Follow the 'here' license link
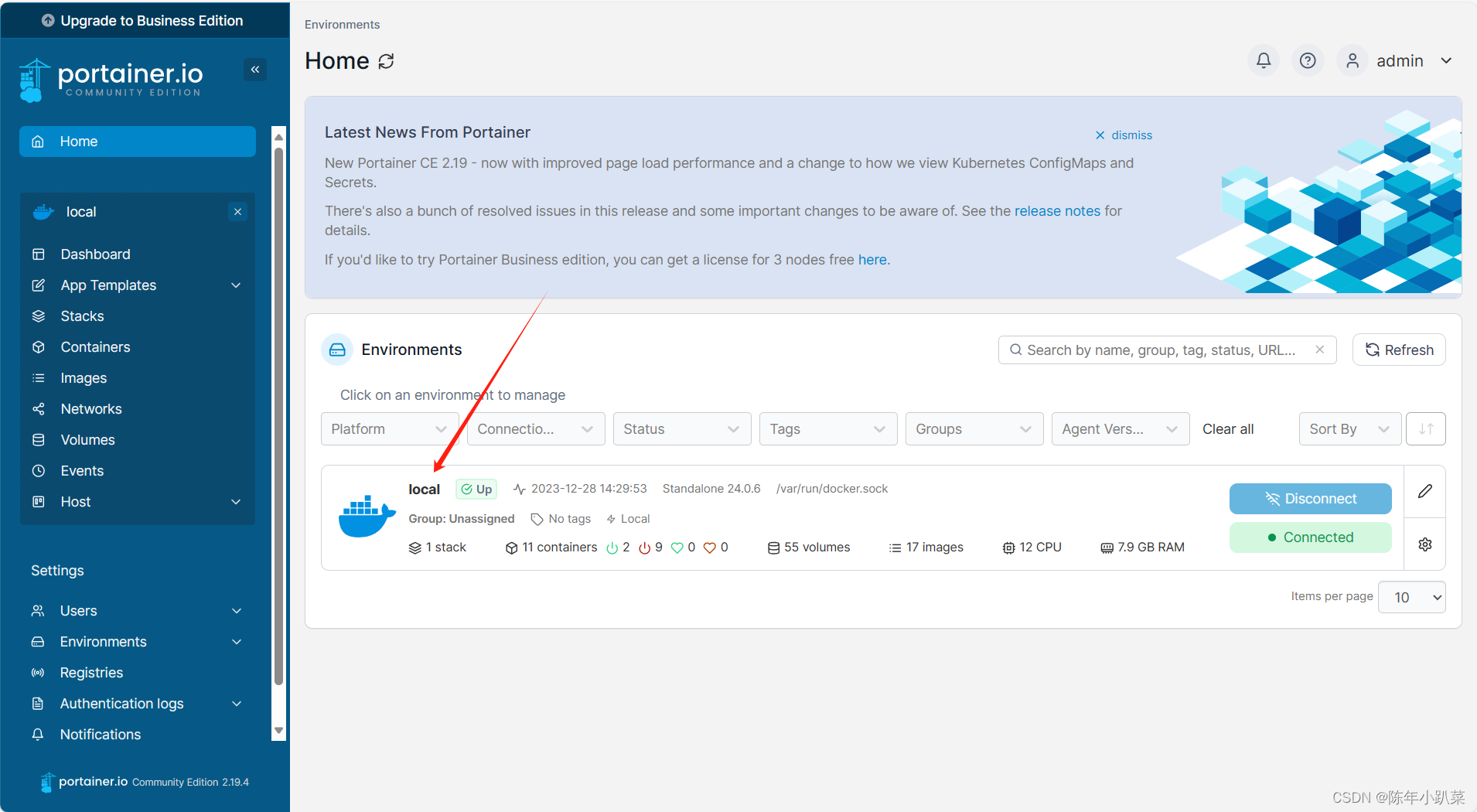Viewport: 1477px width, 812px height. click(x=872, y=260)
